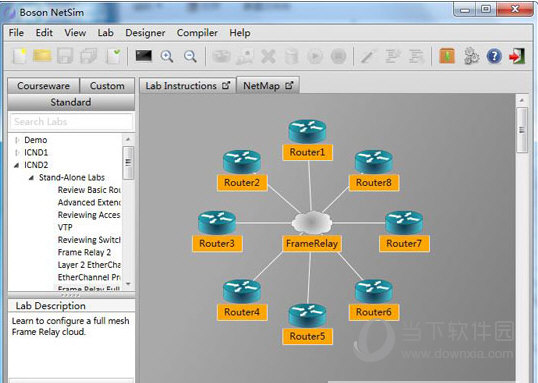Click the lab tree scrollbar thumb
Image resolution: width=538 pixels, height=383 pixels.
pyautogui.click(x=128, y=163)
